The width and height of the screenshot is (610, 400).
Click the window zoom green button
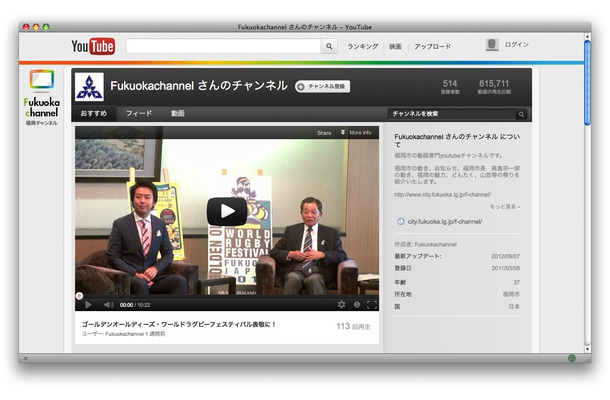point(46,27)
